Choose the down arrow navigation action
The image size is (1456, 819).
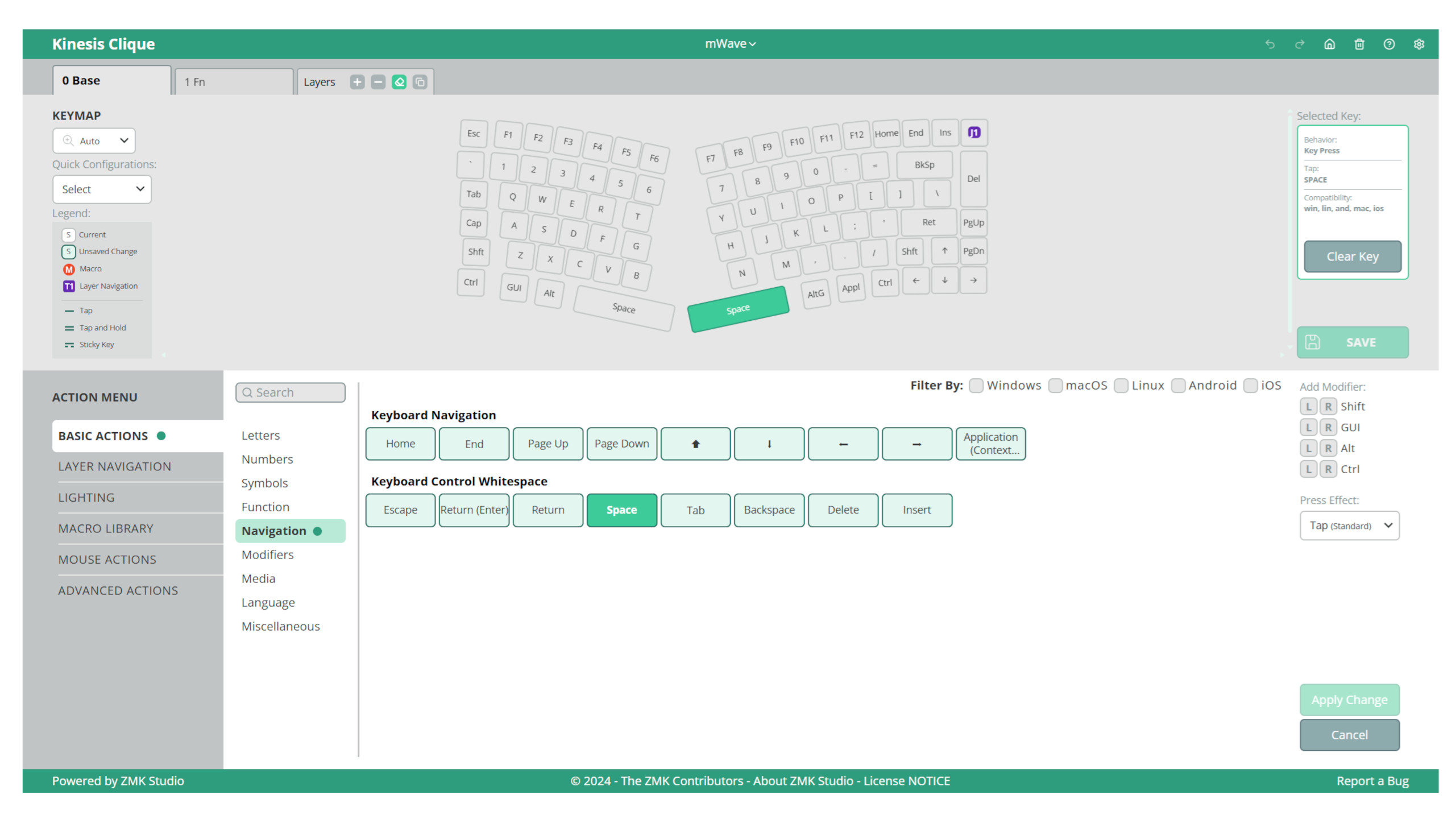[769, 444]
